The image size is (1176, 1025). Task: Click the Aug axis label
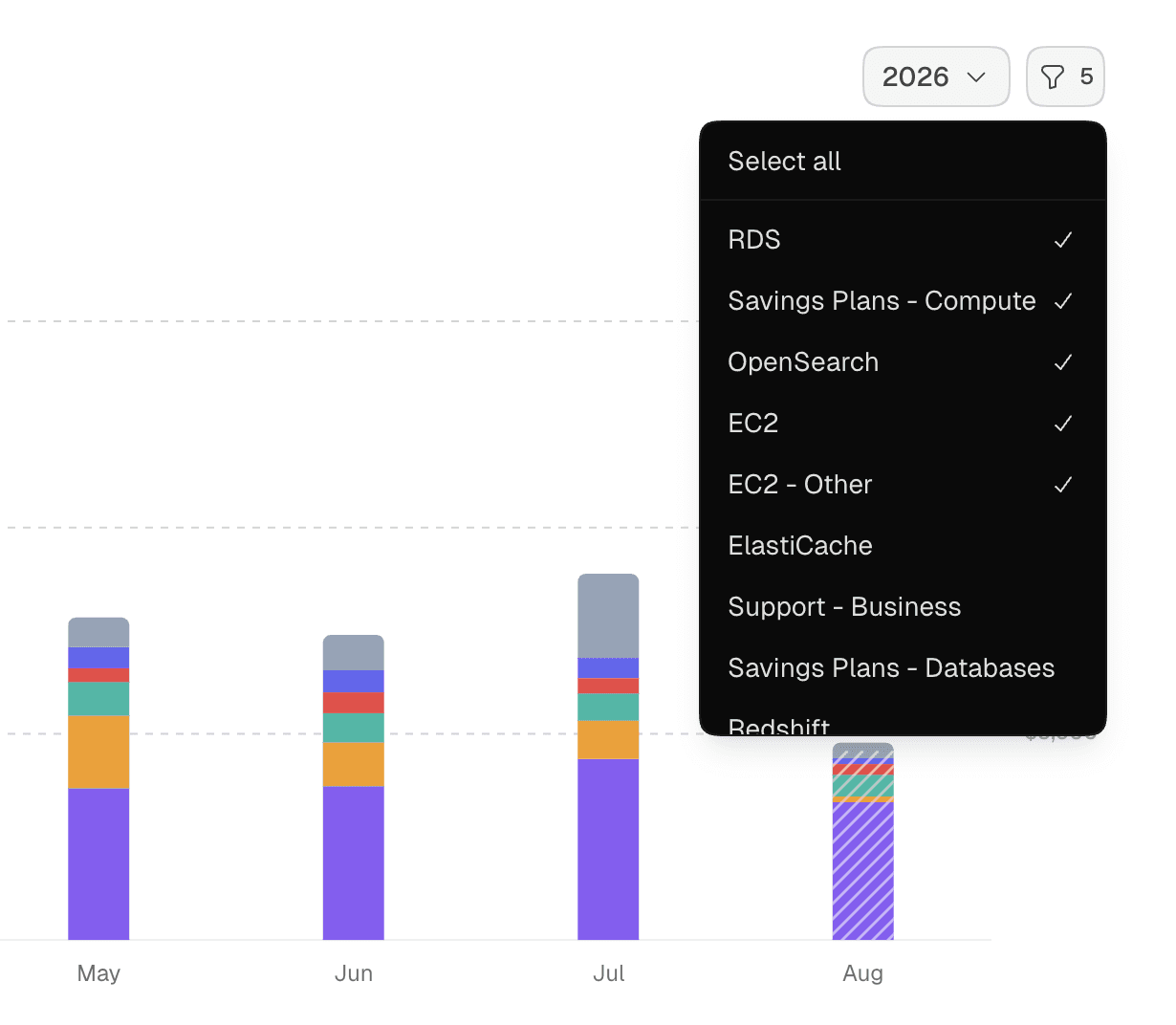(x=863, y=973)
